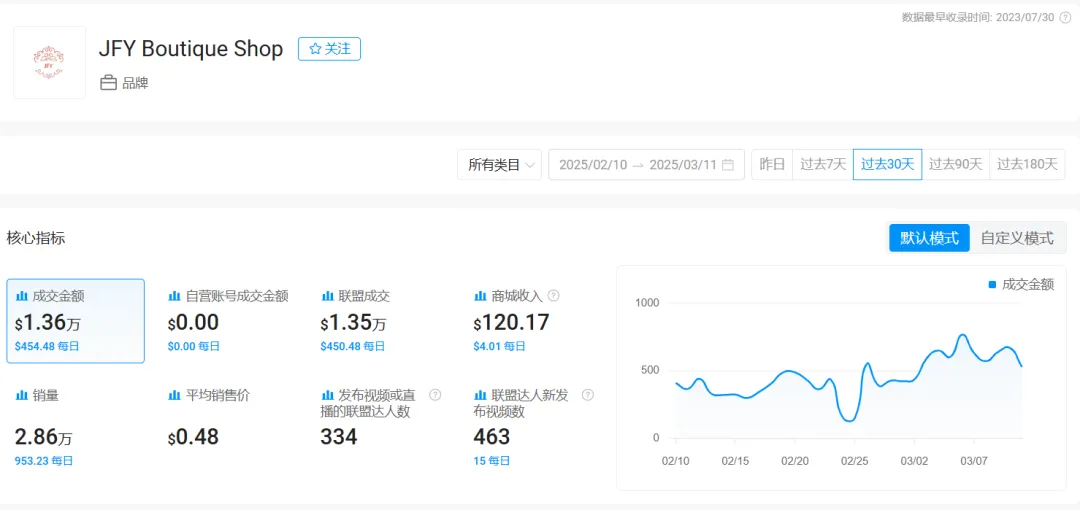
Task: Click the JFY Boutique Shop logo thumbnail
Action: point(50,63)
